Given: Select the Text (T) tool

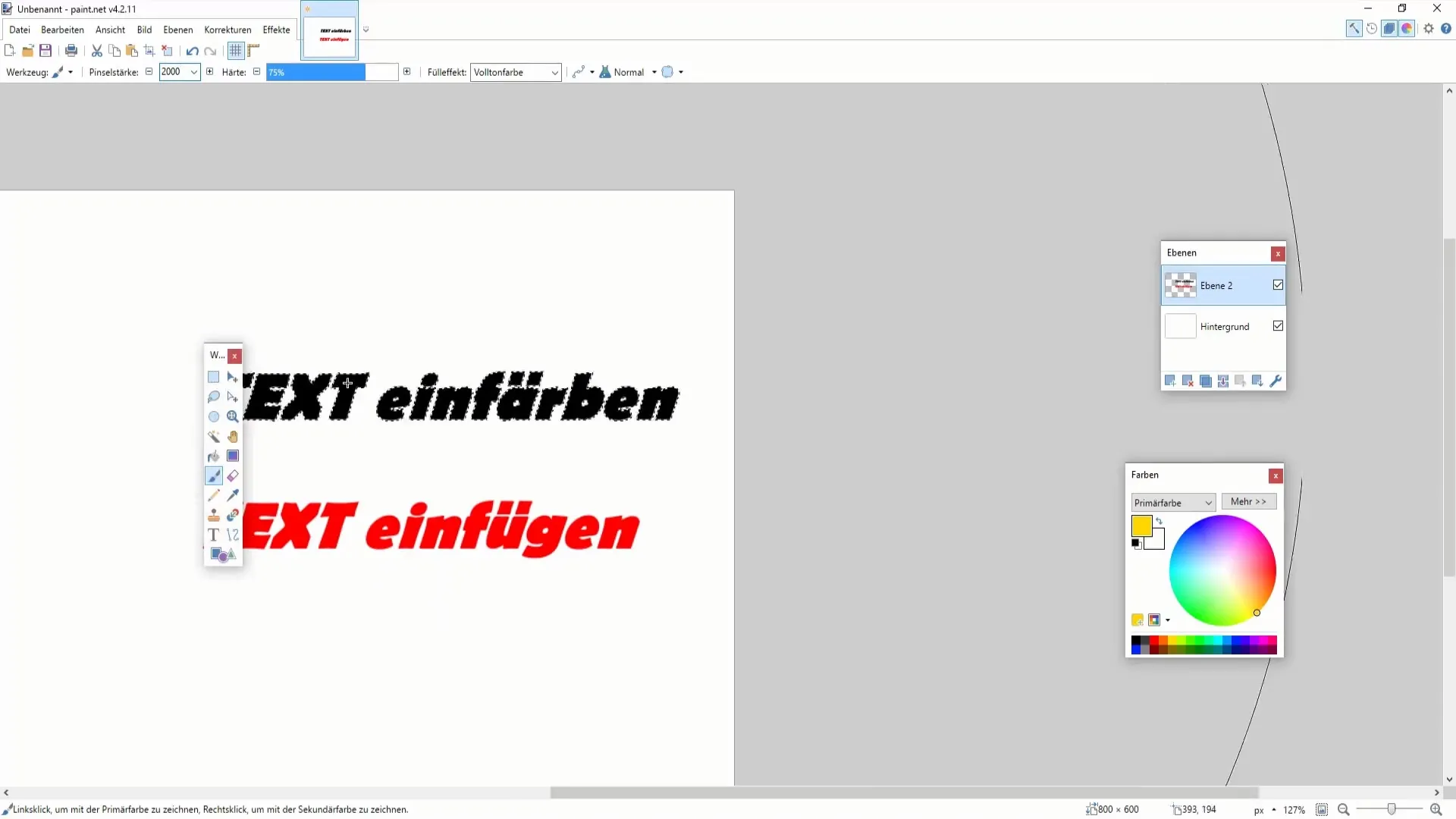Looking at the screenshot, I should pyautogui.click(x=213, y=535).
